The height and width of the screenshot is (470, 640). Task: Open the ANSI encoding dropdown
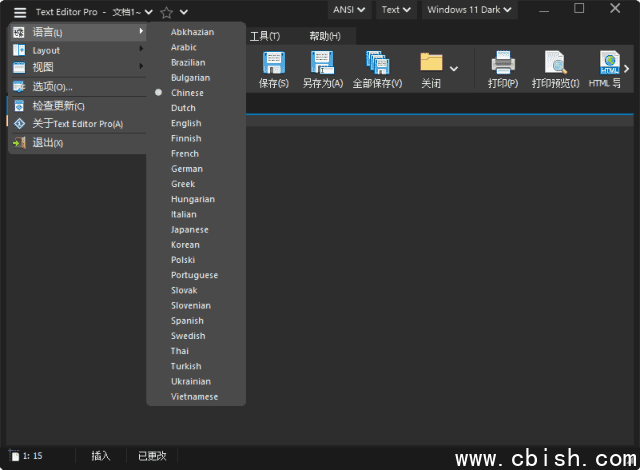click(349, 10)
